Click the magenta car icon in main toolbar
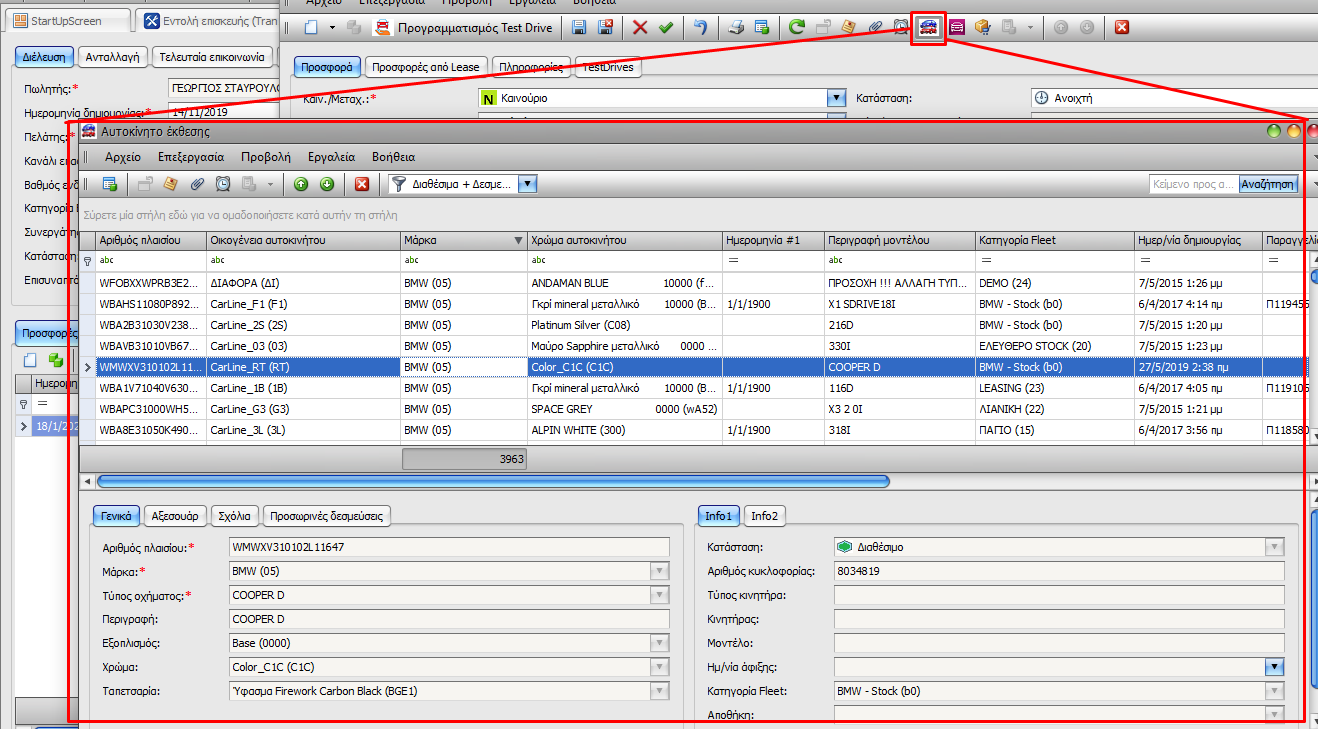Viewport: 1318px width, 729px height. tap(957, 28)
